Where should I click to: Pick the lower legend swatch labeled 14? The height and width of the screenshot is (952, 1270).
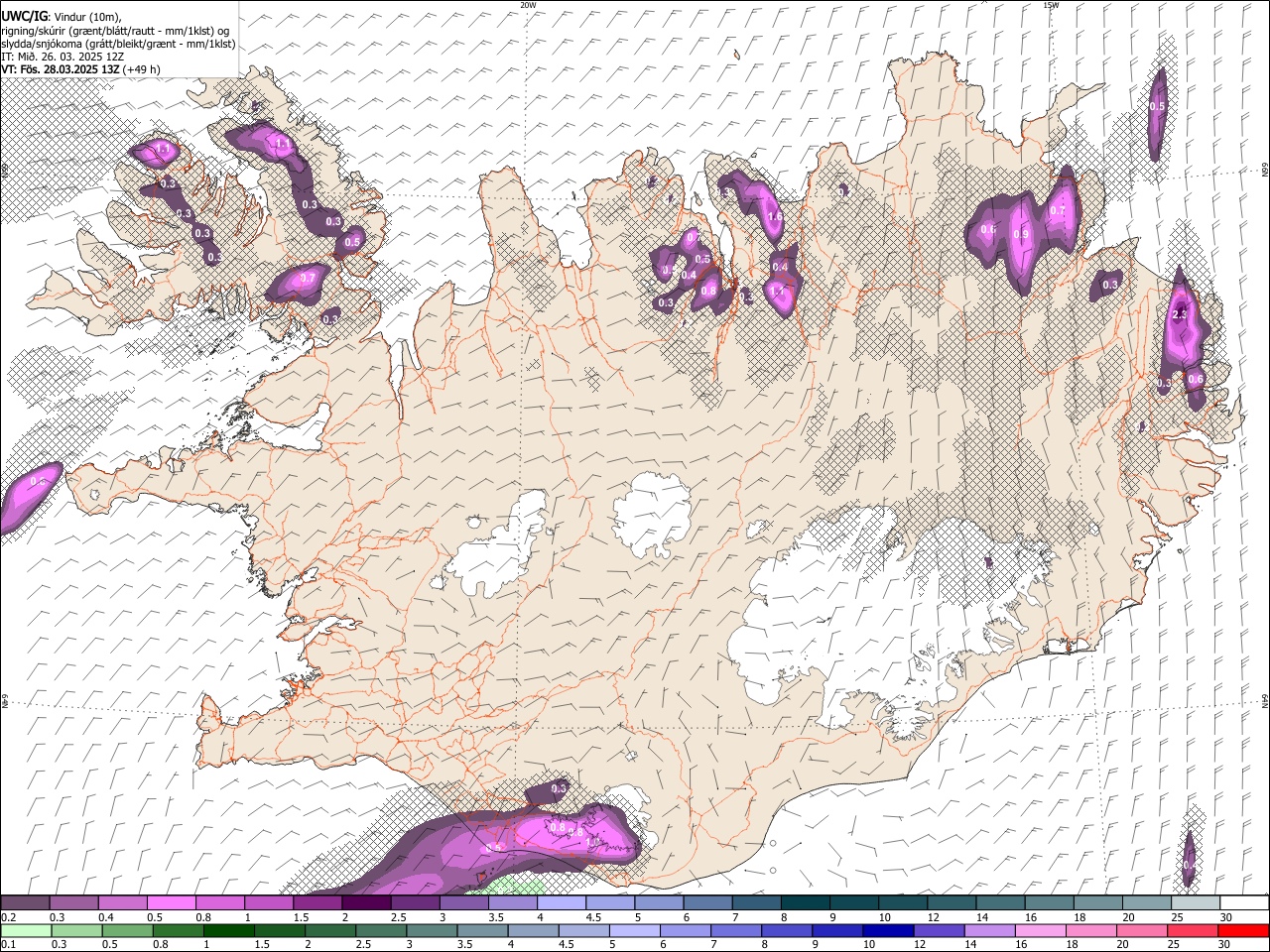pos(989,930)
